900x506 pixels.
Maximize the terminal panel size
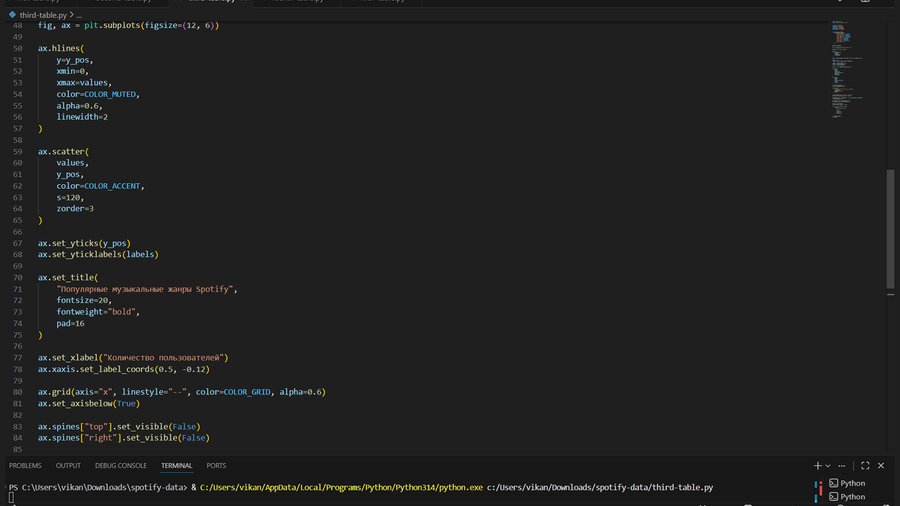coord(867,465)
